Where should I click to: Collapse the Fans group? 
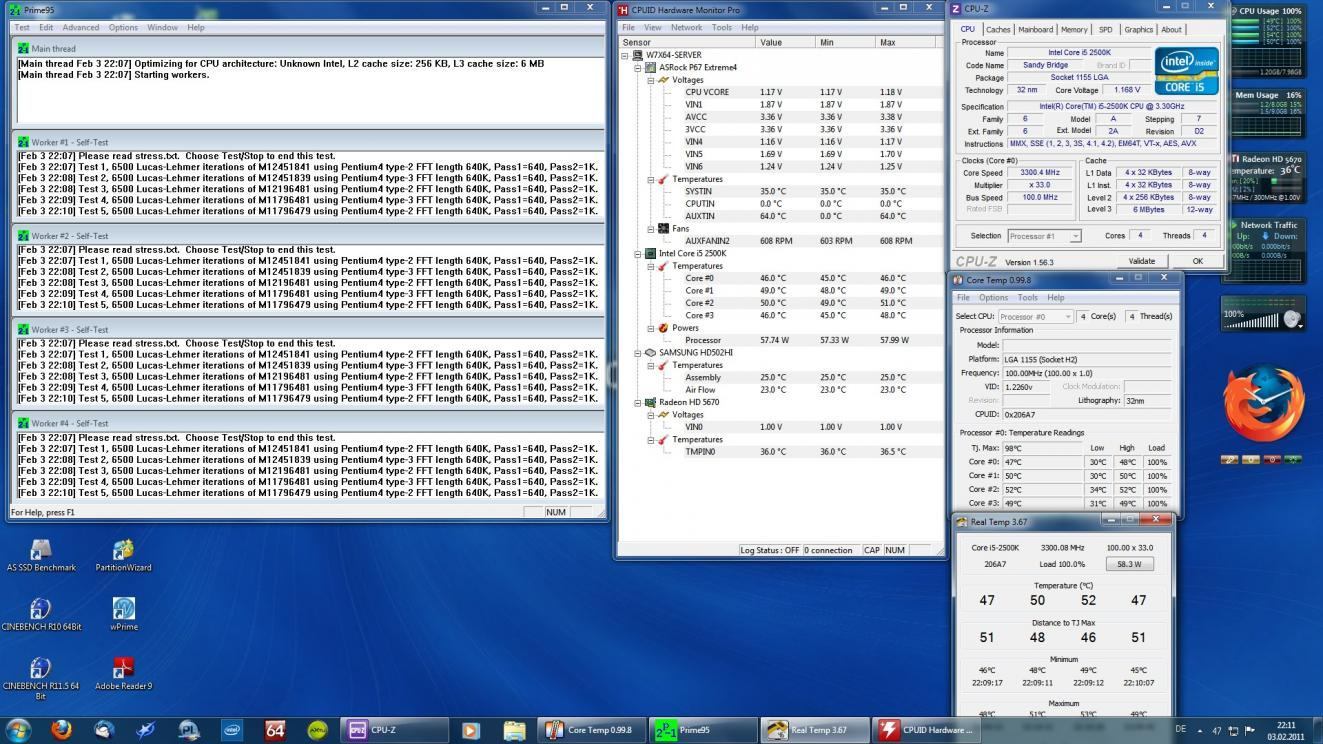(x=650, y=228)
